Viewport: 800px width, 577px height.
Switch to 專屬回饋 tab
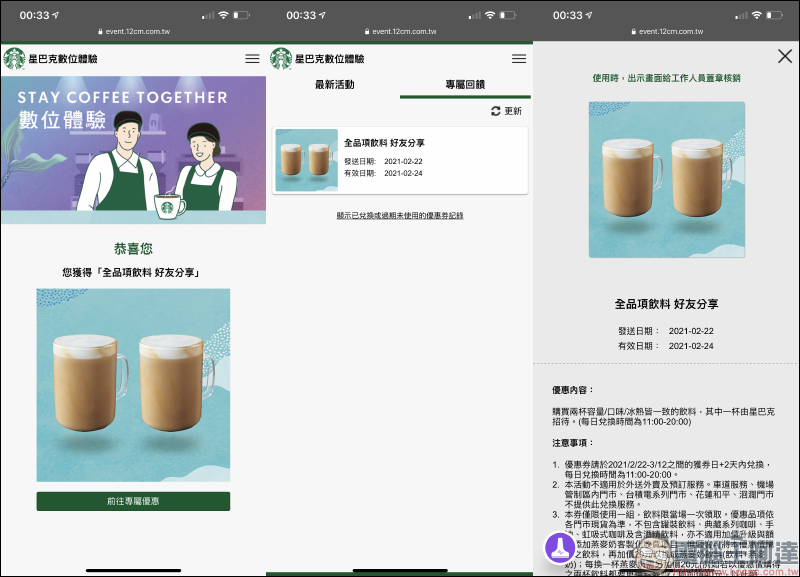click(465, 85)
